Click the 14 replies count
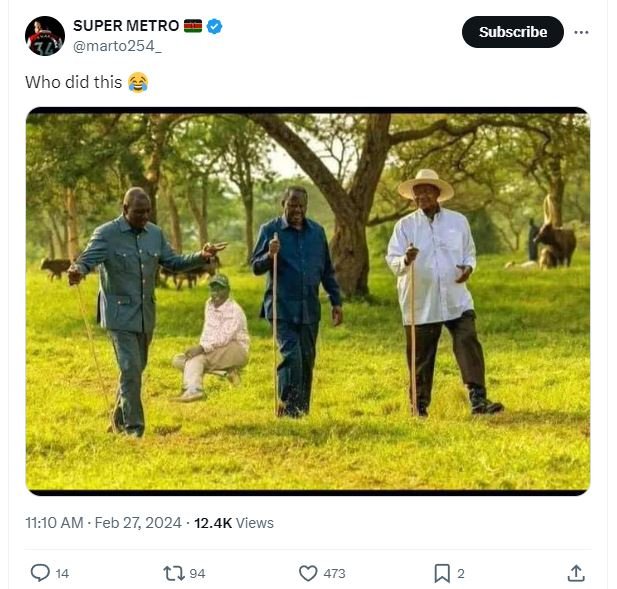Image resolution: width=617 pixels, height=589 pixels. tap(62, 573)
